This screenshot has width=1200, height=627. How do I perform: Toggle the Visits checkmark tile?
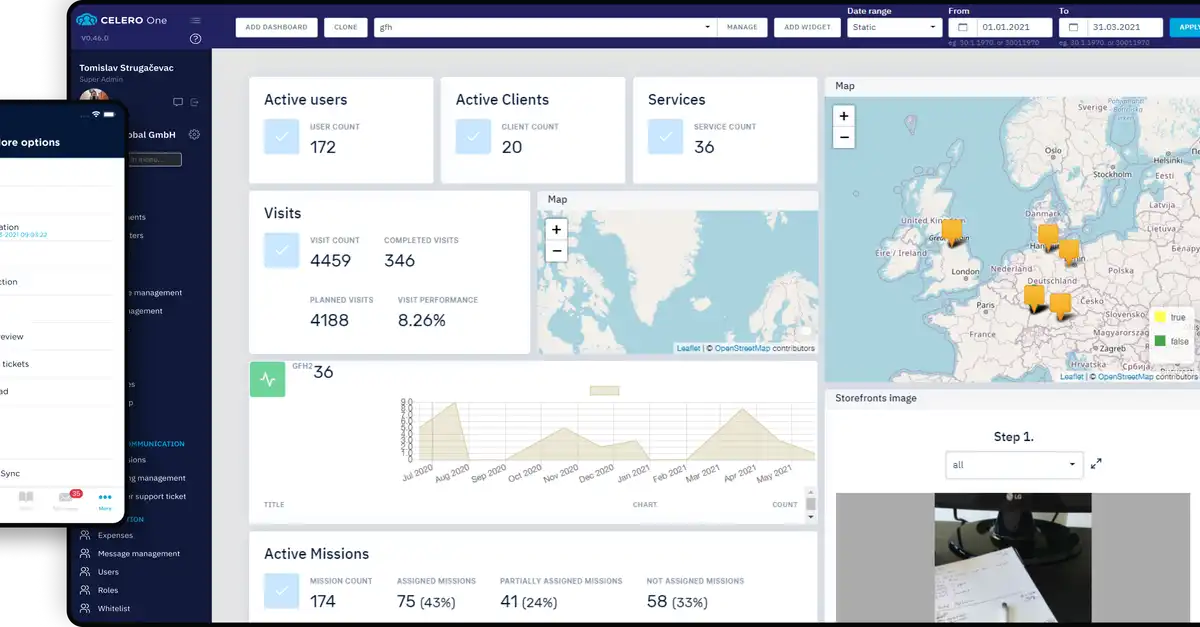(x=281, y=250)
